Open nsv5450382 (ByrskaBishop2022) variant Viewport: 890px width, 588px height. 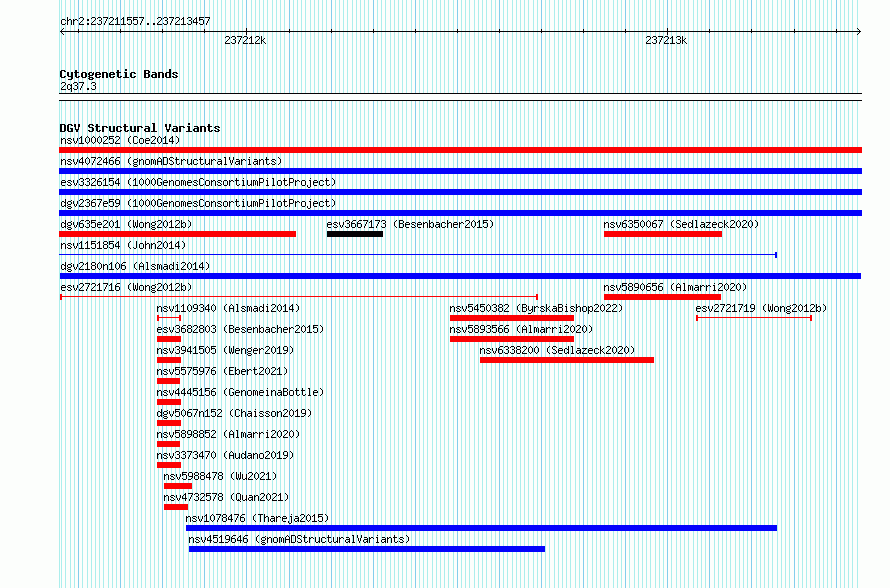[x=536, y=308]
